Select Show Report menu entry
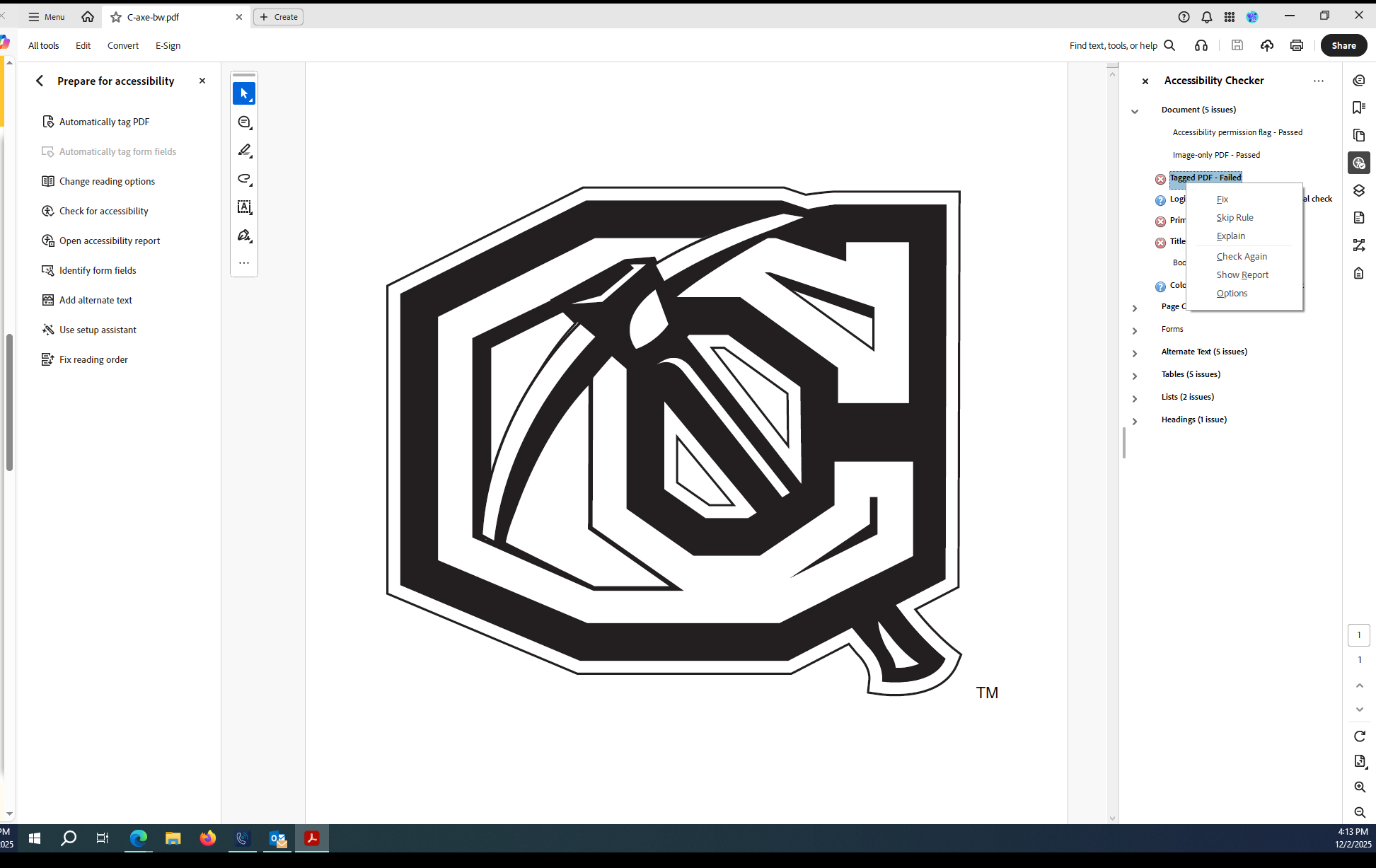Image resolution: width=1376 pixels, height=868 pixels. click(x=1242, y=275)
